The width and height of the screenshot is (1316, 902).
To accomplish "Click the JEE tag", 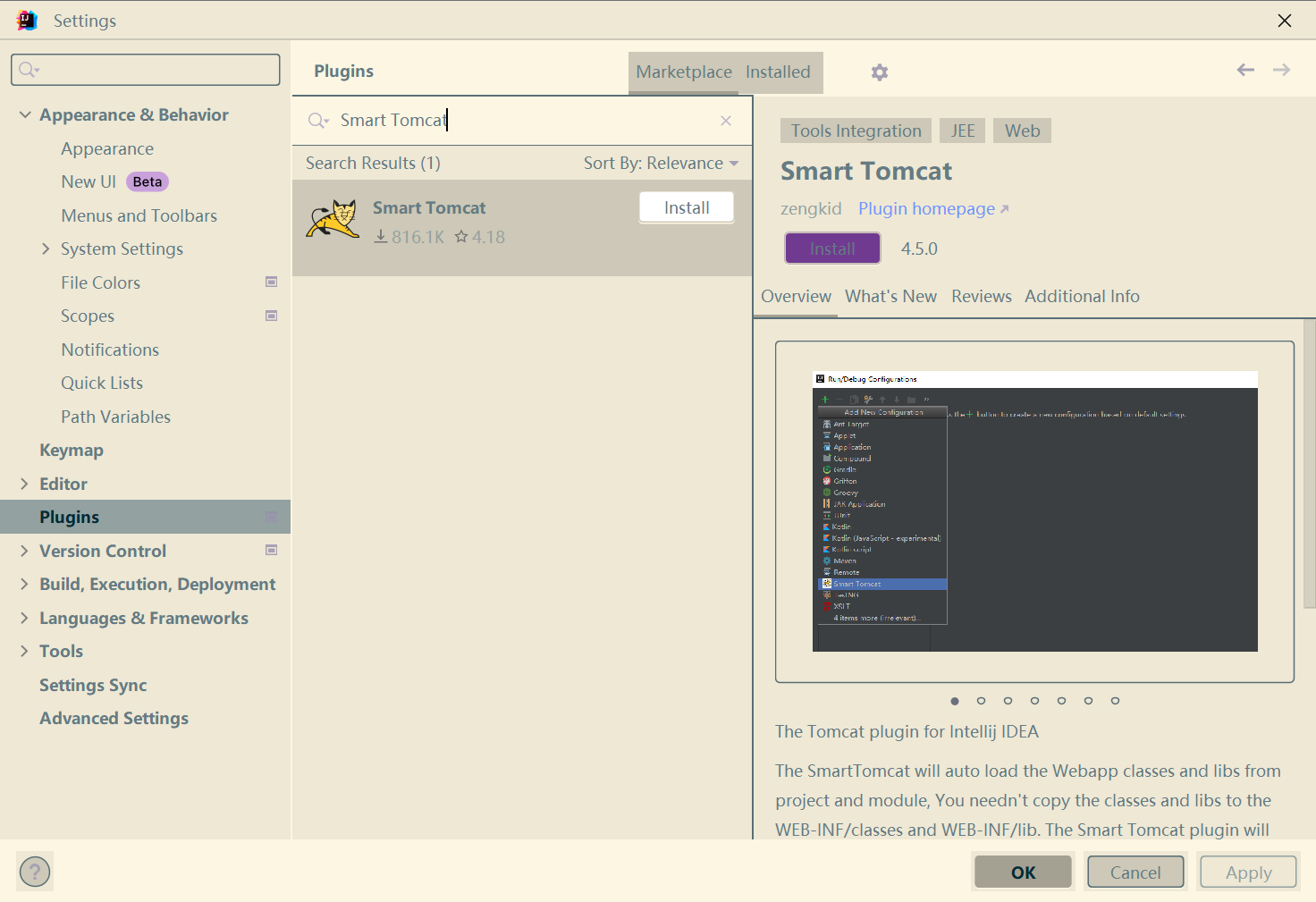I will click(963, 131).
